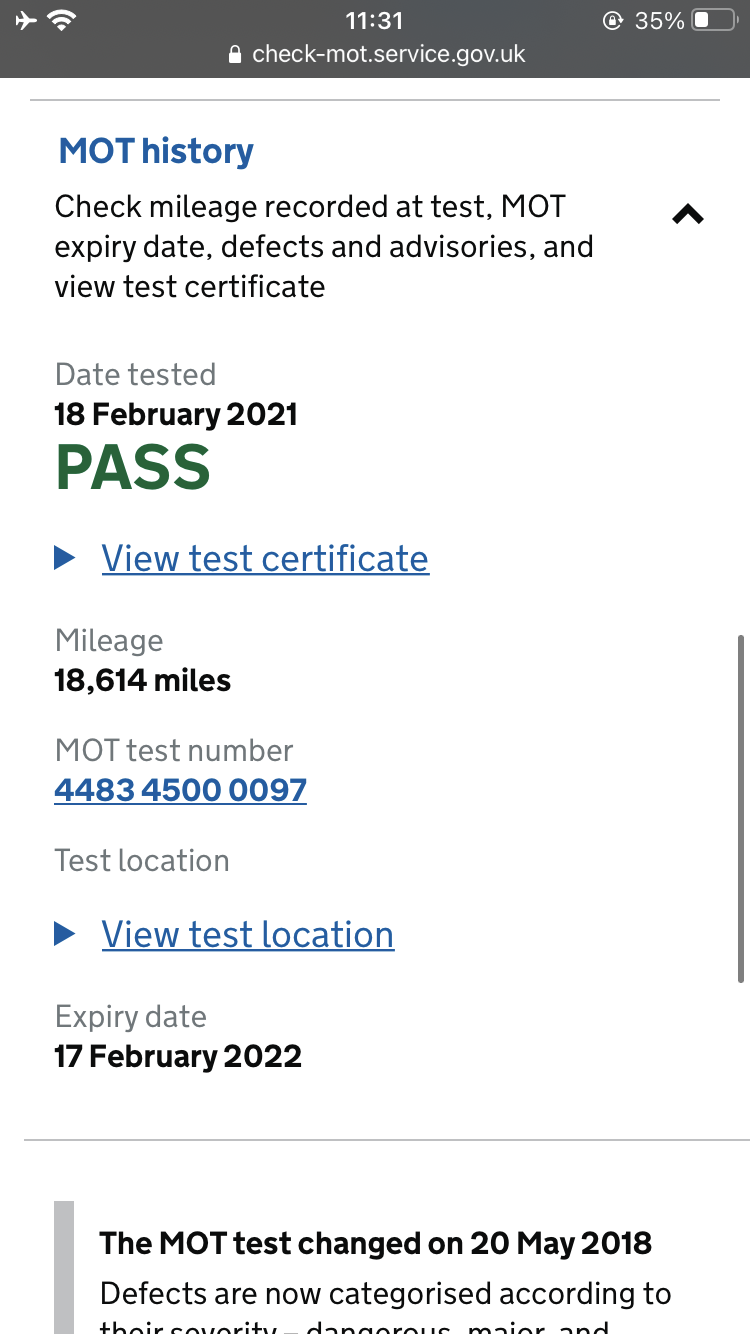Expand the View test certificate triangle
Image resolution: width=750 pixels, height=1334 pixels.
(x=65, y=558)
